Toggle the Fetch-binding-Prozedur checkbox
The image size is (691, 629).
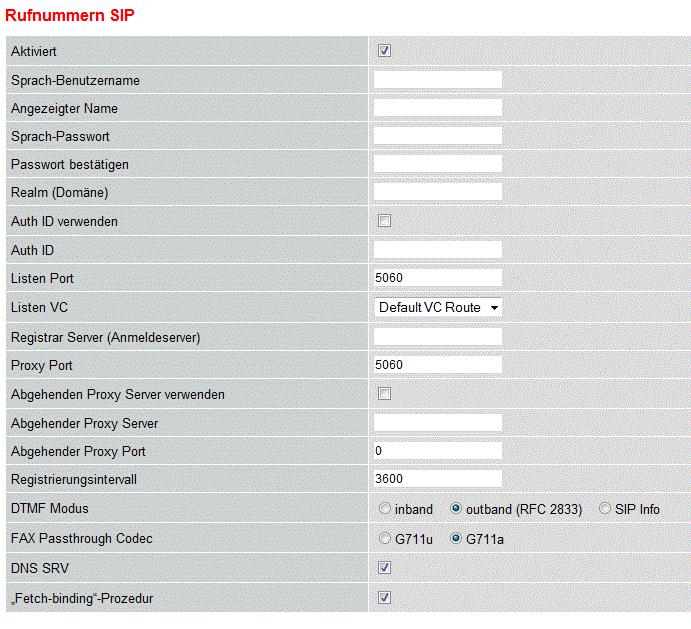pyautogui.click(x=384, y=598)
